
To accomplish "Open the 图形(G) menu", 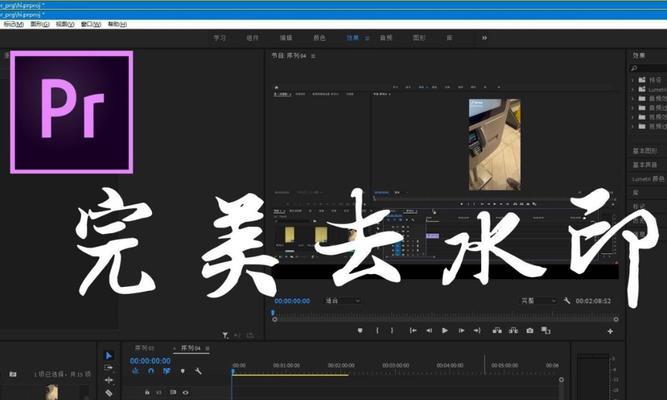I will coord(40,24).
